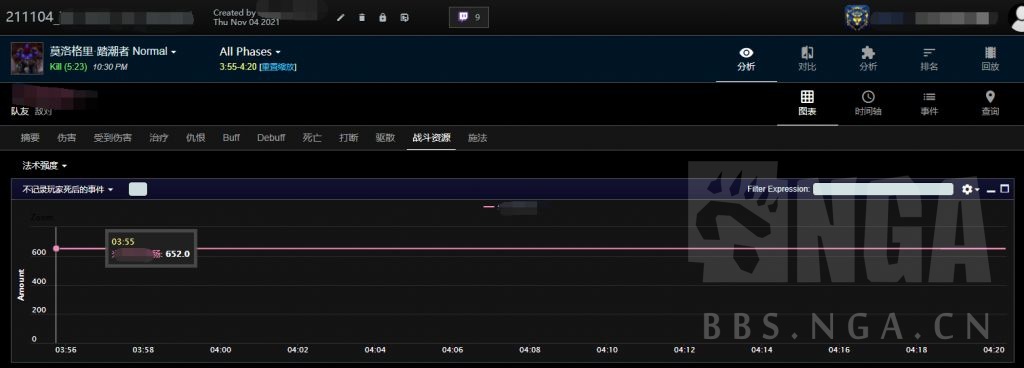Open the All Phases dropdown
1024x368 pixels.
pyautogui.click(x=250, y=52)
